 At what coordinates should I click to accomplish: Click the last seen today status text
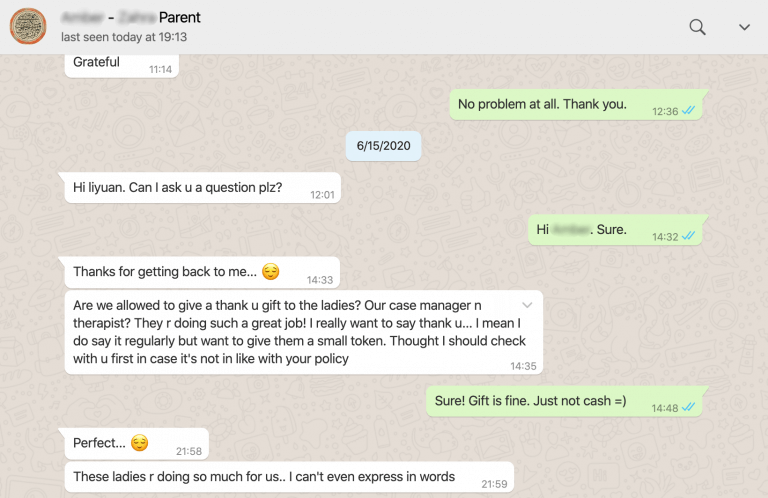click(124, 37)
